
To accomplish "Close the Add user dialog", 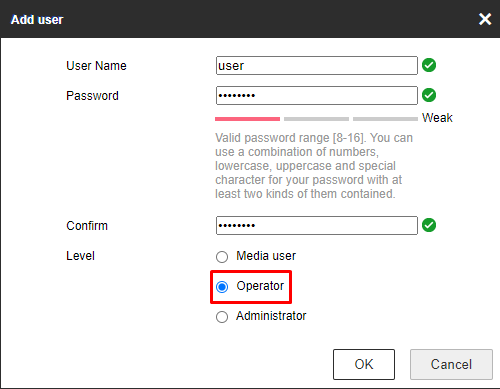I will (x=485, y=19).
